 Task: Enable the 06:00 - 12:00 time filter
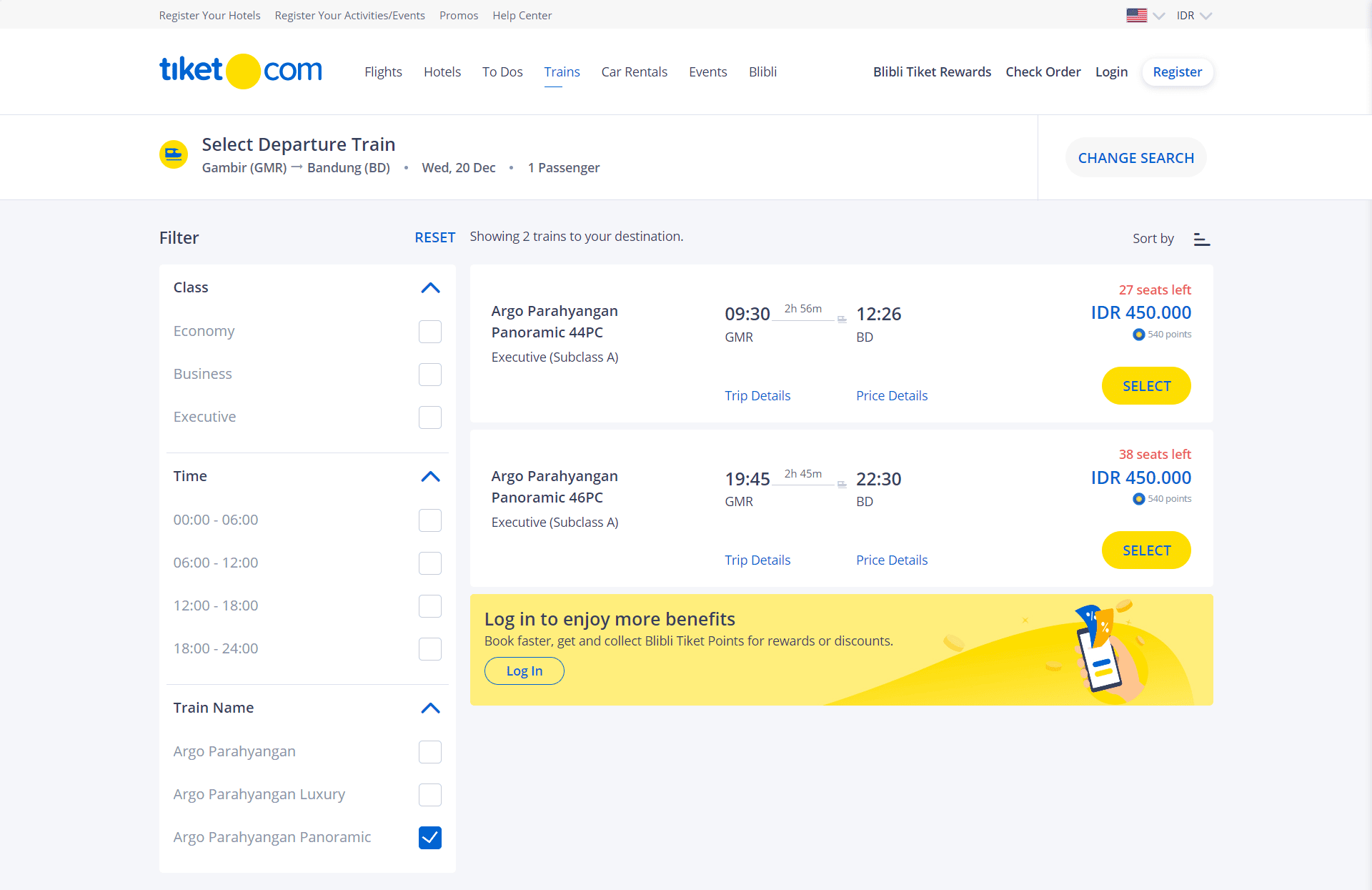tap(429, 563)
